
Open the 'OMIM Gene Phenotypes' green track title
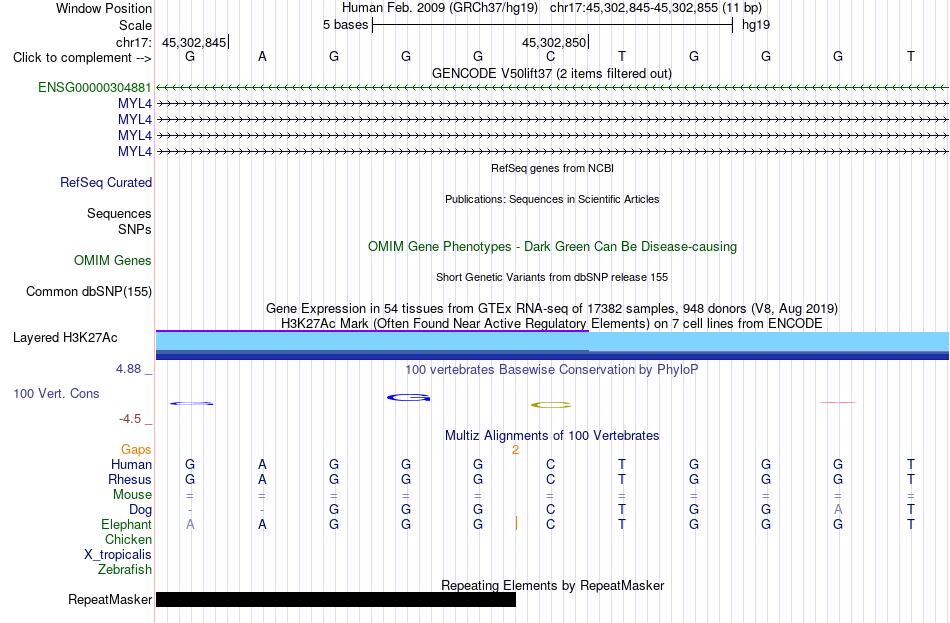553,247
